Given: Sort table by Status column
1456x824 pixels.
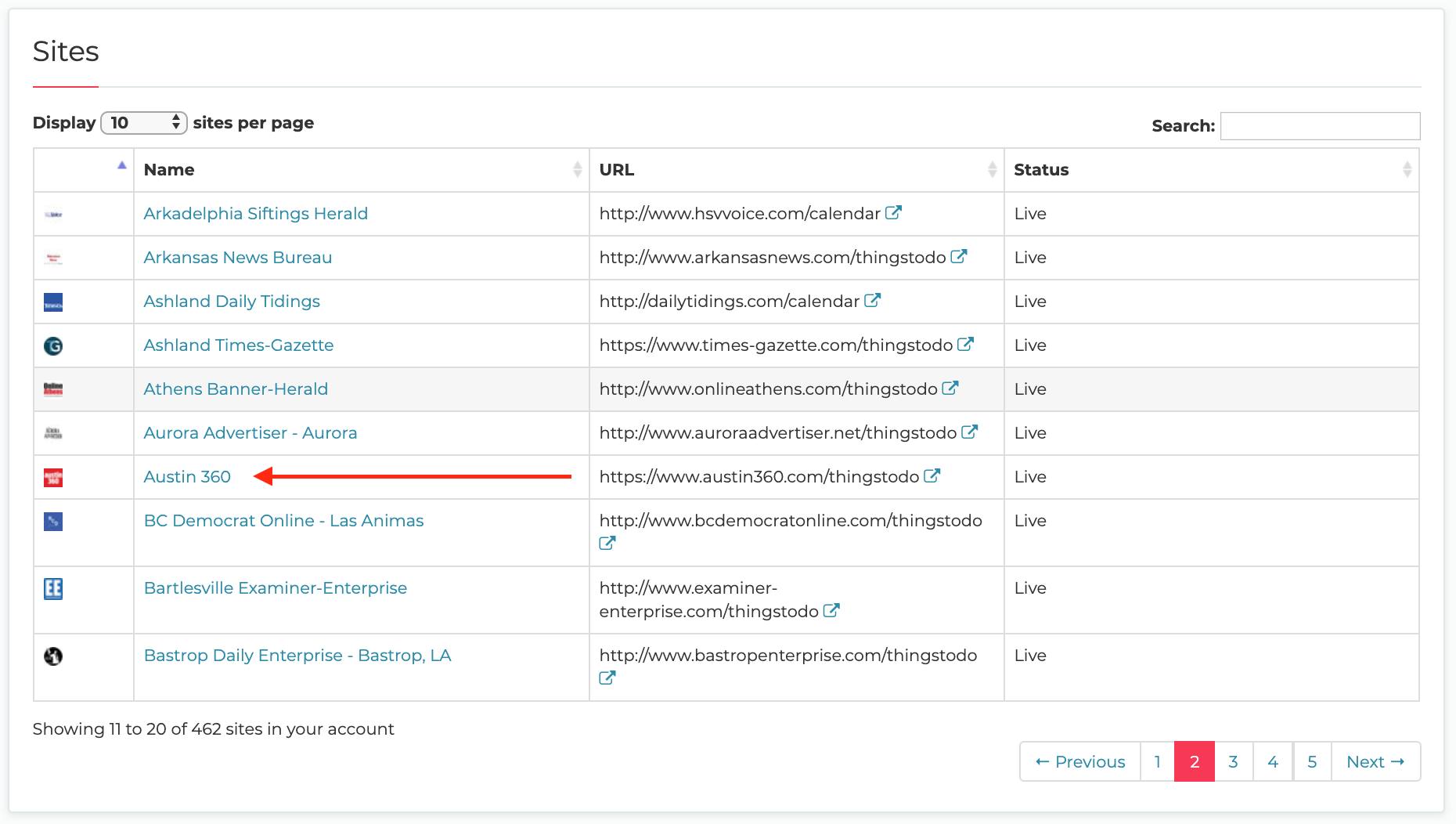Looking at the screenshot, I should (1212, 170).
